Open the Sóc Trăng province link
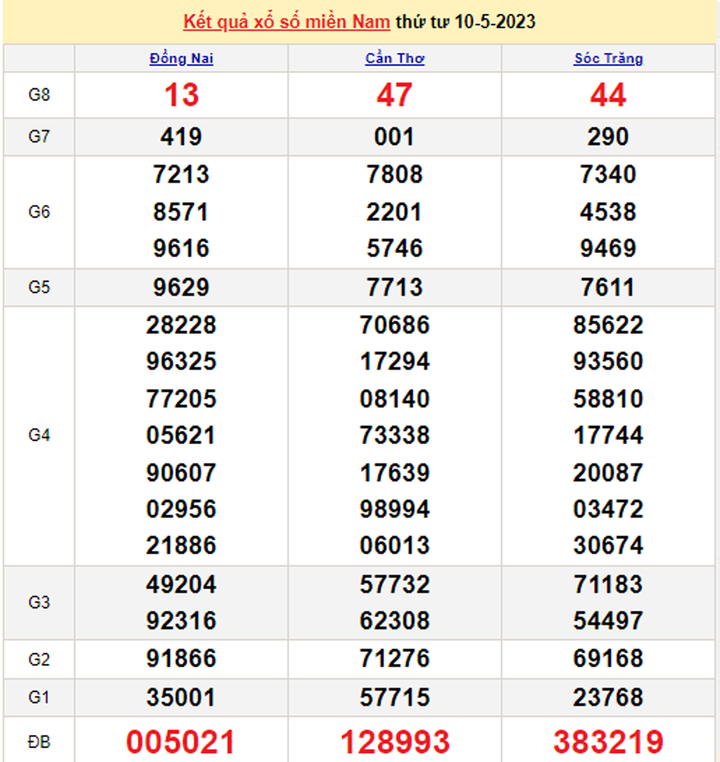 [x=608, y=59]
